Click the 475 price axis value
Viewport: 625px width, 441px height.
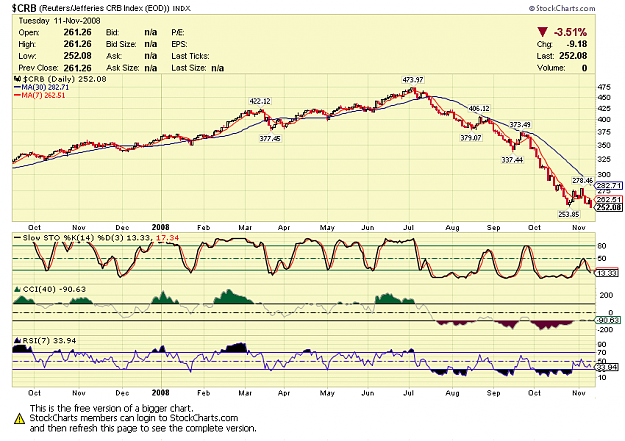pos(604,87)
